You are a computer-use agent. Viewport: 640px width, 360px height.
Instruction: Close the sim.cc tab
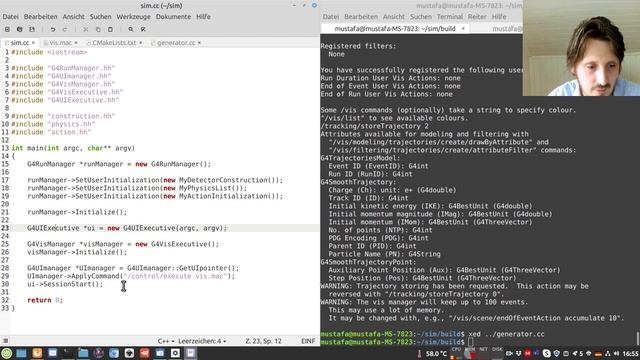(33, 42)
